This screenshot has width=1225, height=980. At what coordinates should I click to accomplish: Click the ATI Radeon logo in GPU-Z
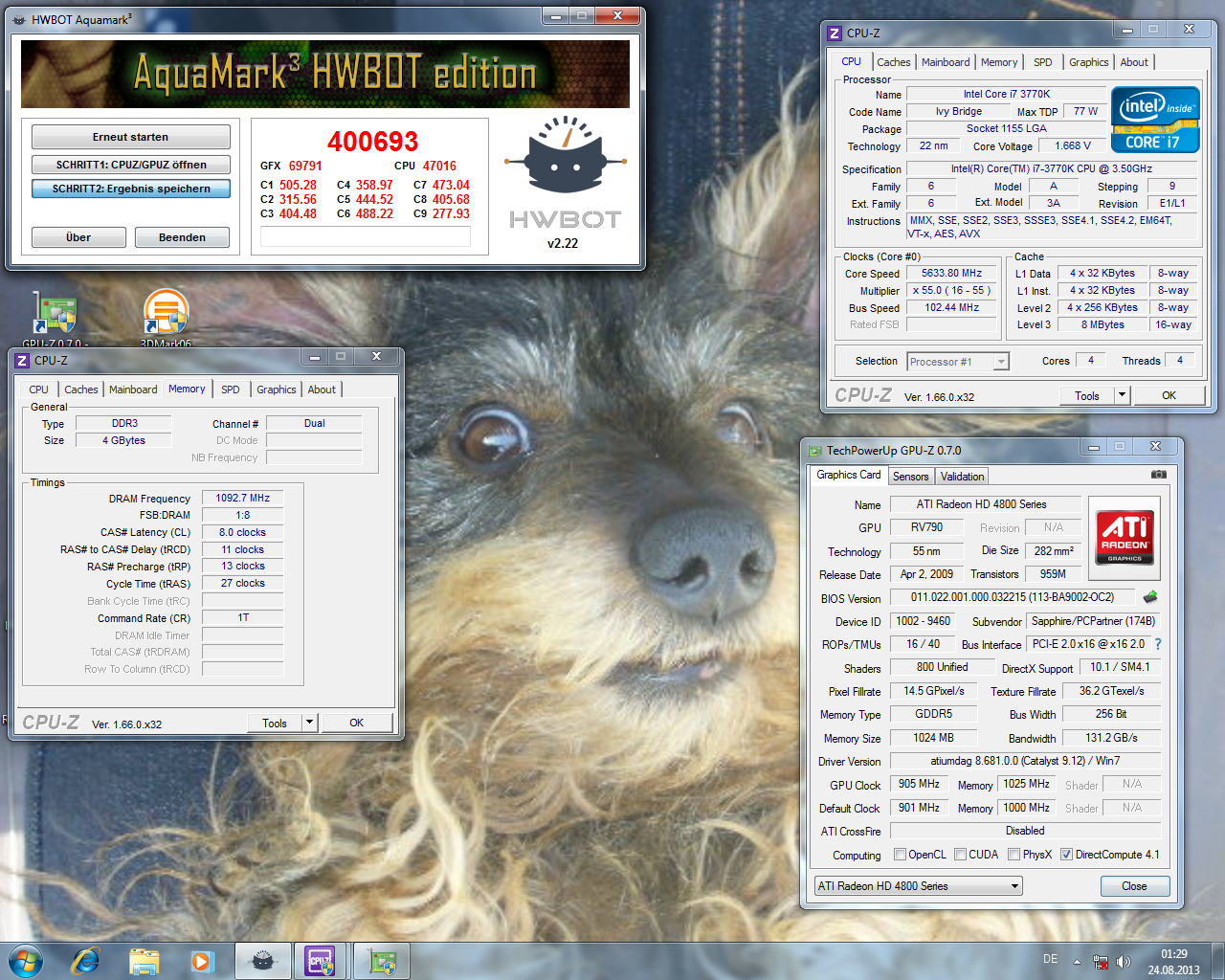1125,537
